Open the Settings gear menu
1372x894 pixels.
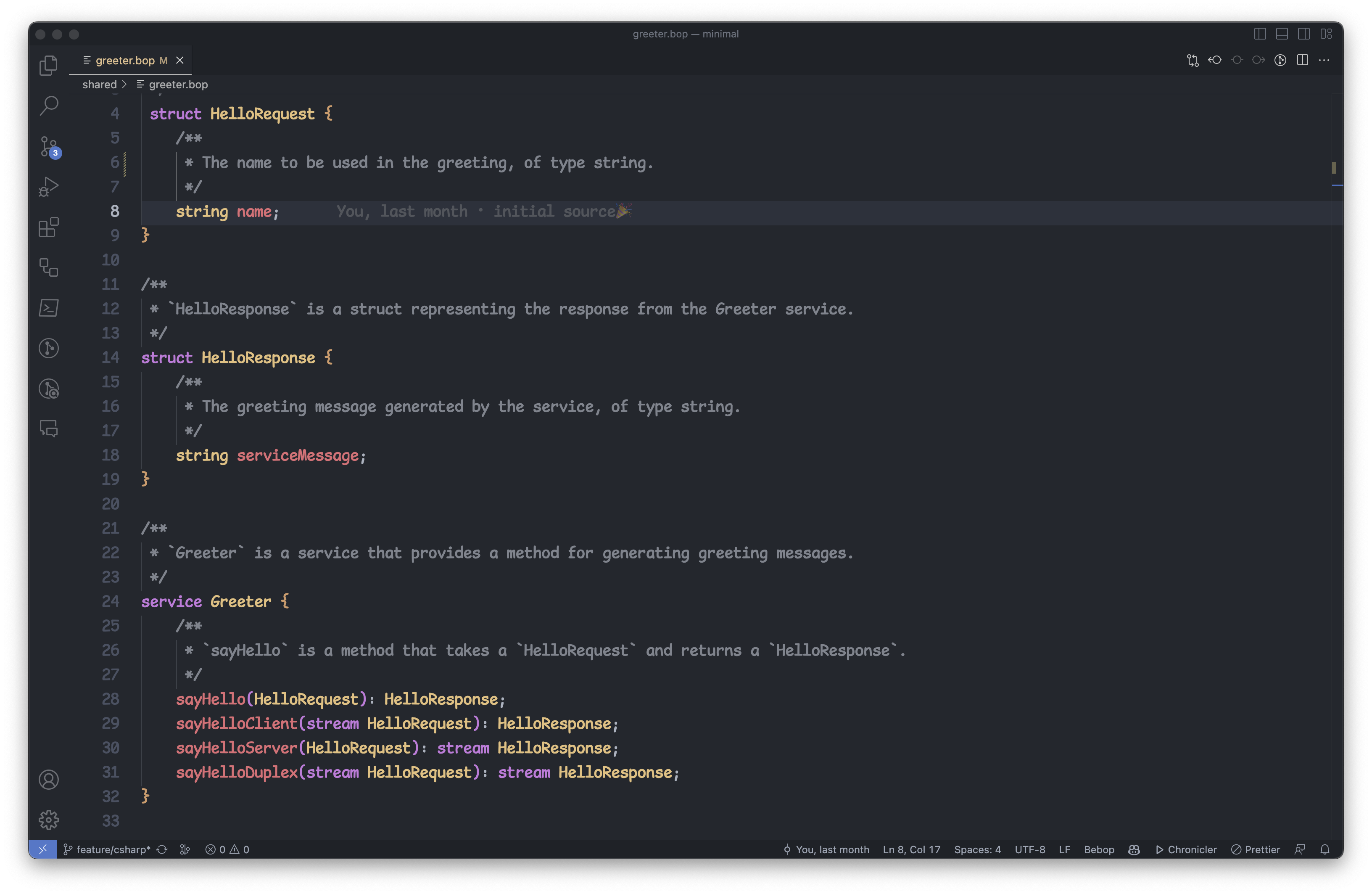[x=48, y=820]
